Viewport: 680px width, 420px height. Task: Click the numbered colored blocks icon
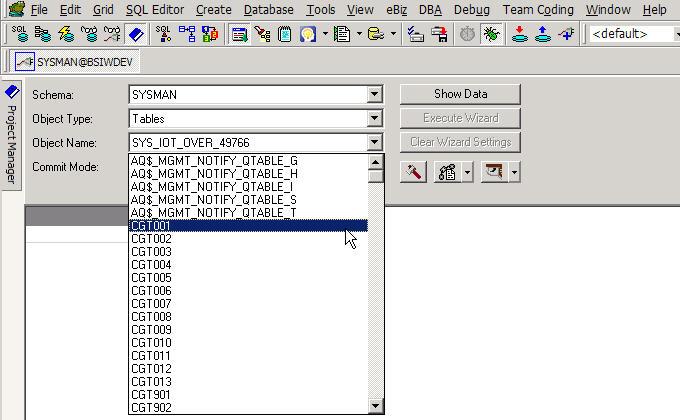tap(210, 34)
